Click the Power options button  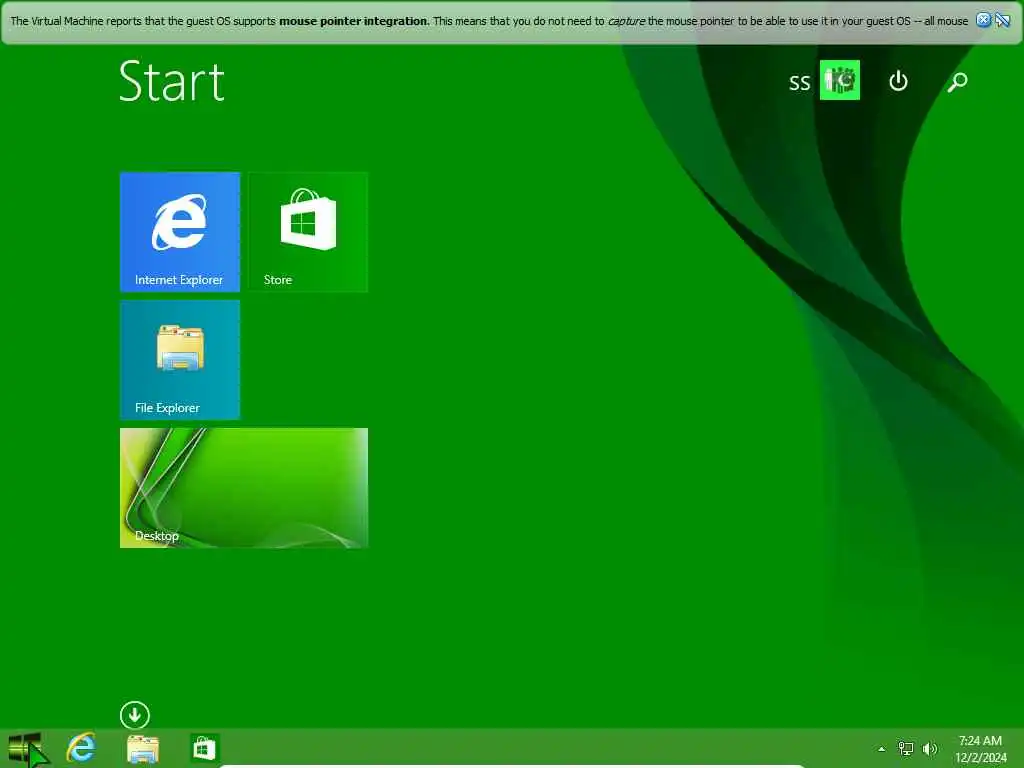(x=898, y=81)
